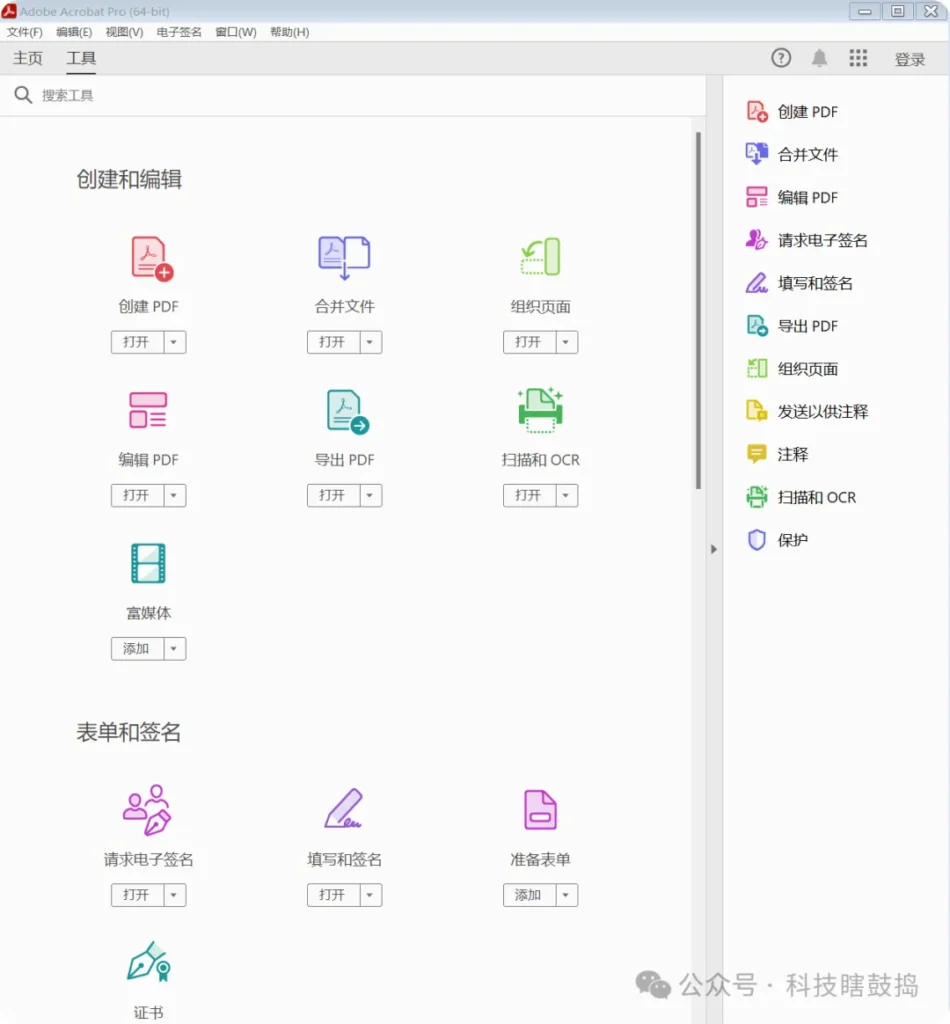Image resolution: width=950 pixels, height=1024 pixels.
Task: Click the 搜索工具 search field
Action: (353, 95)
